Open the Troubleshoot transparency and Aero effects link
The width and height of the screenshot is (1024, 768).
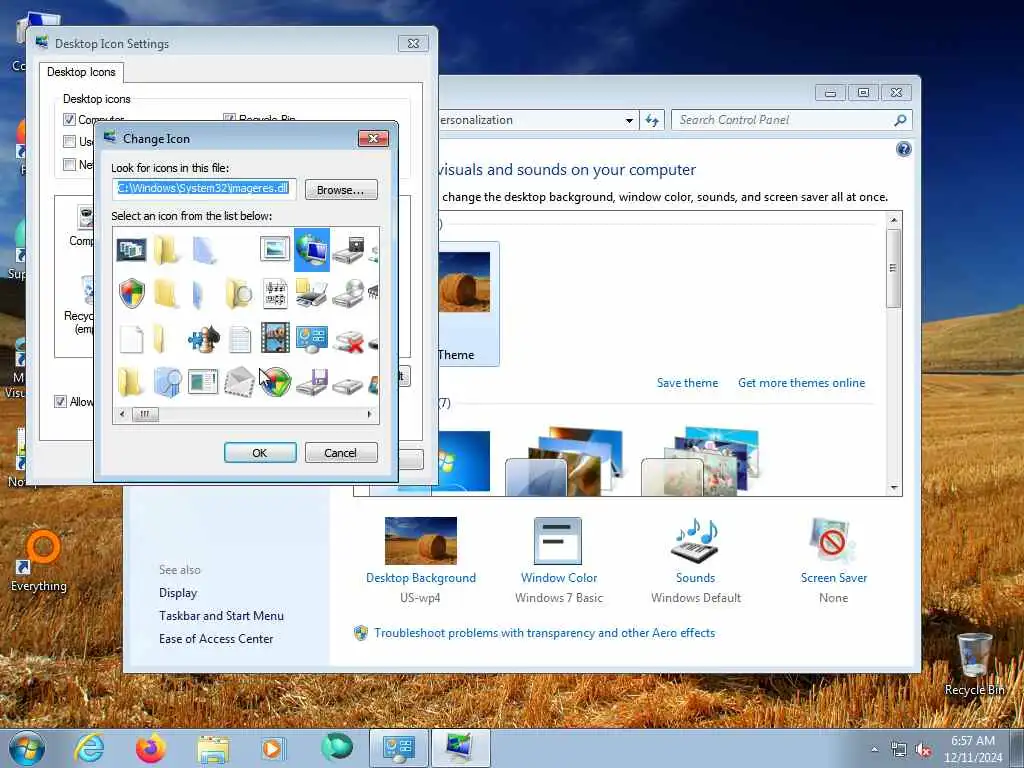[x=544, y=633]
